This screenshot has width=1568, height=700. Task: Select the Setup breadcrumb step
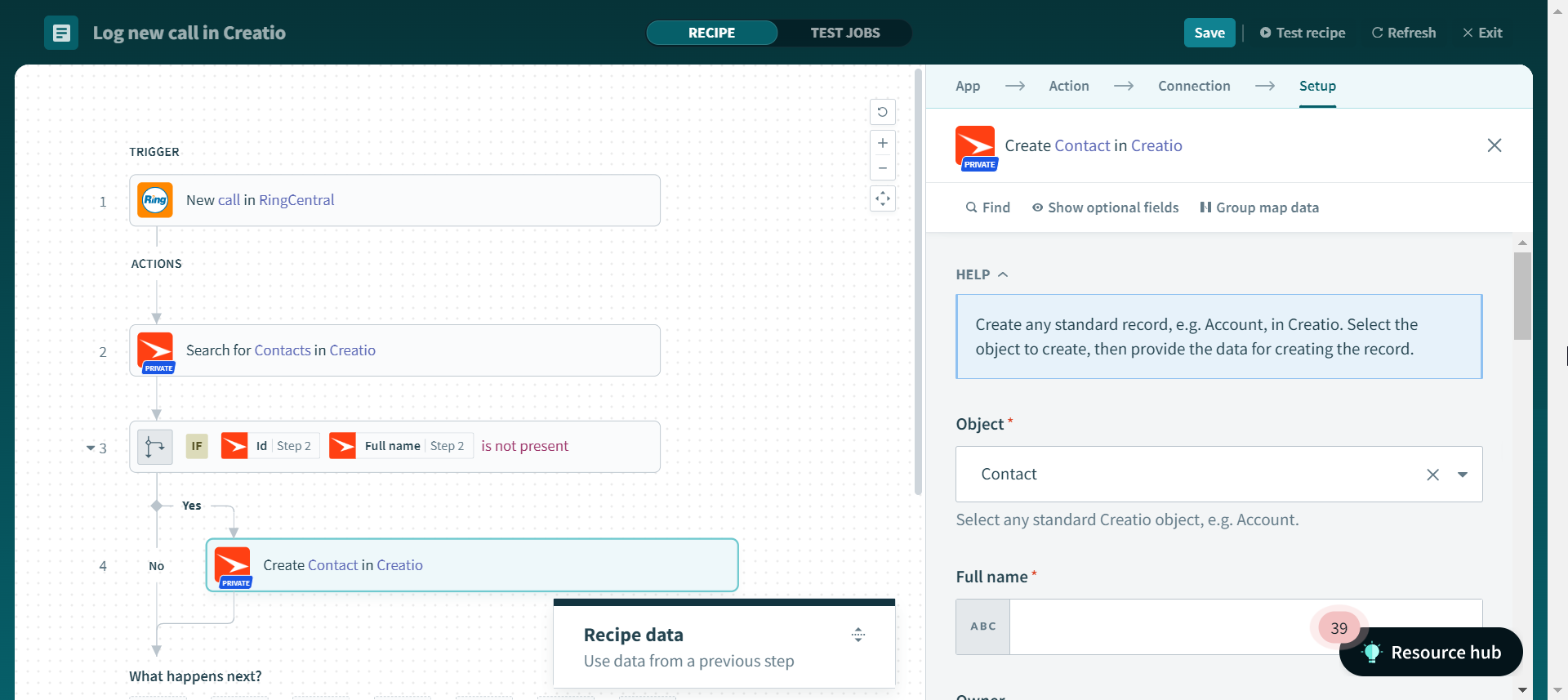click(1317, 86)
